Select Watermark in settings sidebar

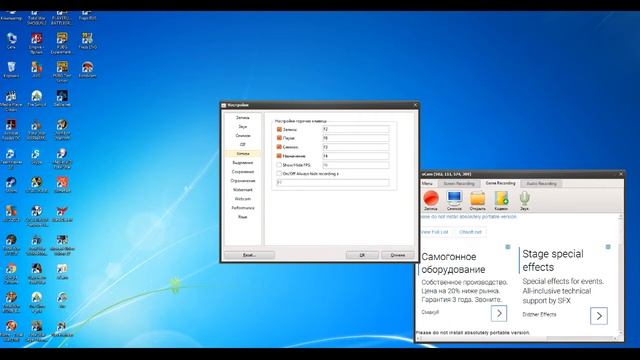click(242, 190)
